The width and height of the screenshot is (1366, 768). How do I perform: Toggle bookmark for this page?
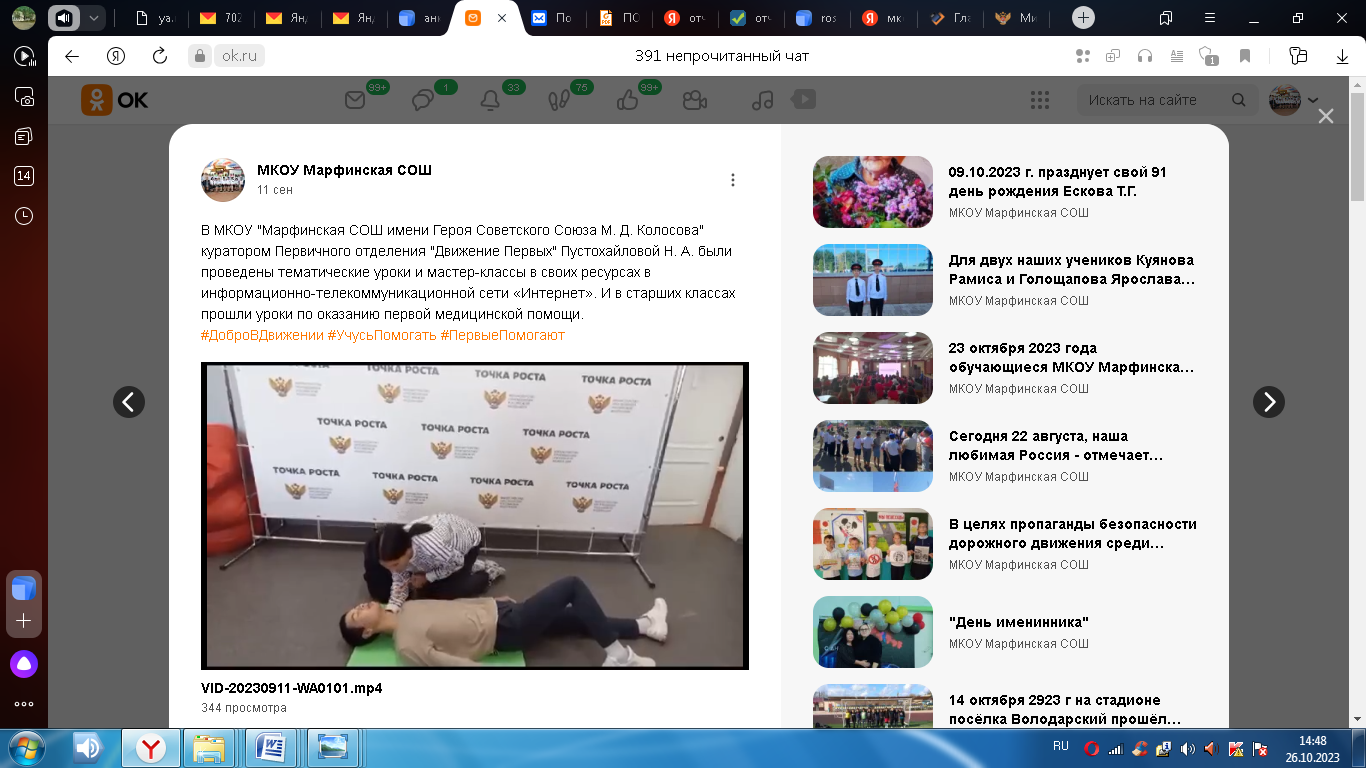click(1245, 56)
